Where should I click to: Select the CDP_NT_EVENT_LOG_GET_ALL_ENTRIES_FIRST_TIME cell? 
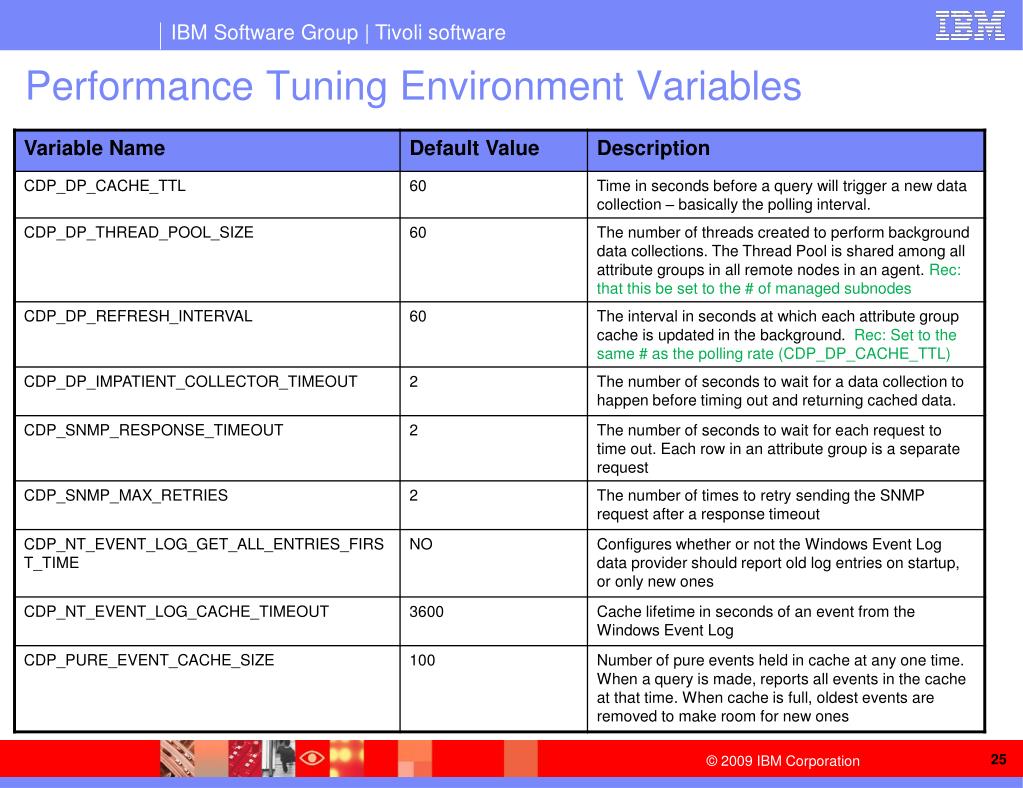(x=207, y=563)
